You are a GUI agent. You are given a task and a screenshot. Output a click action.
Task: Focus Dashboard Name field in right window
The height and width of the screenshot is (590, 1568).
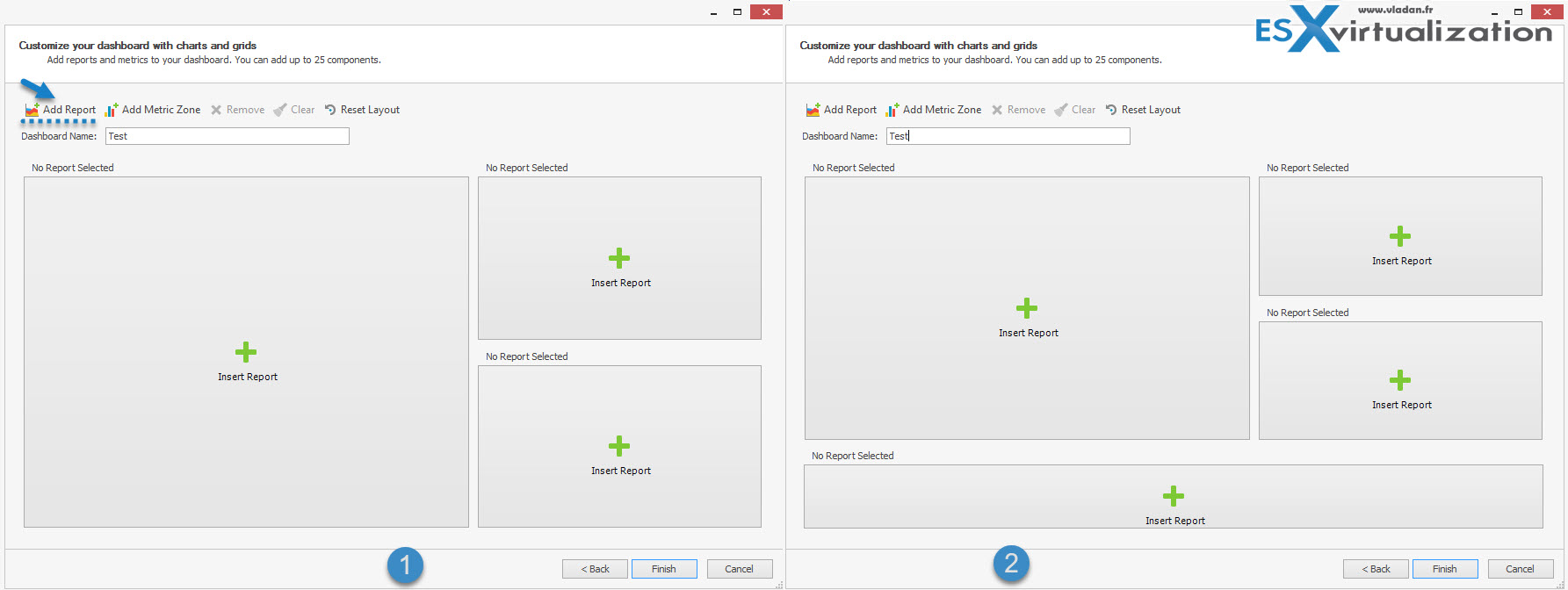pos(1008,136)
